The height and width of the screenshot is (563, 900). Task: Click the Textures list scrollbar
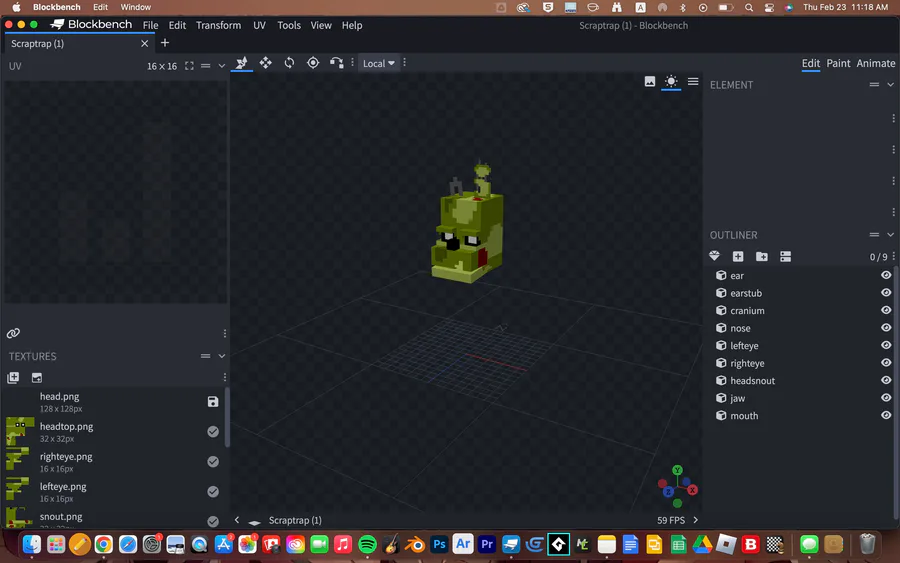pyautogui.click(x=227, y=417)
